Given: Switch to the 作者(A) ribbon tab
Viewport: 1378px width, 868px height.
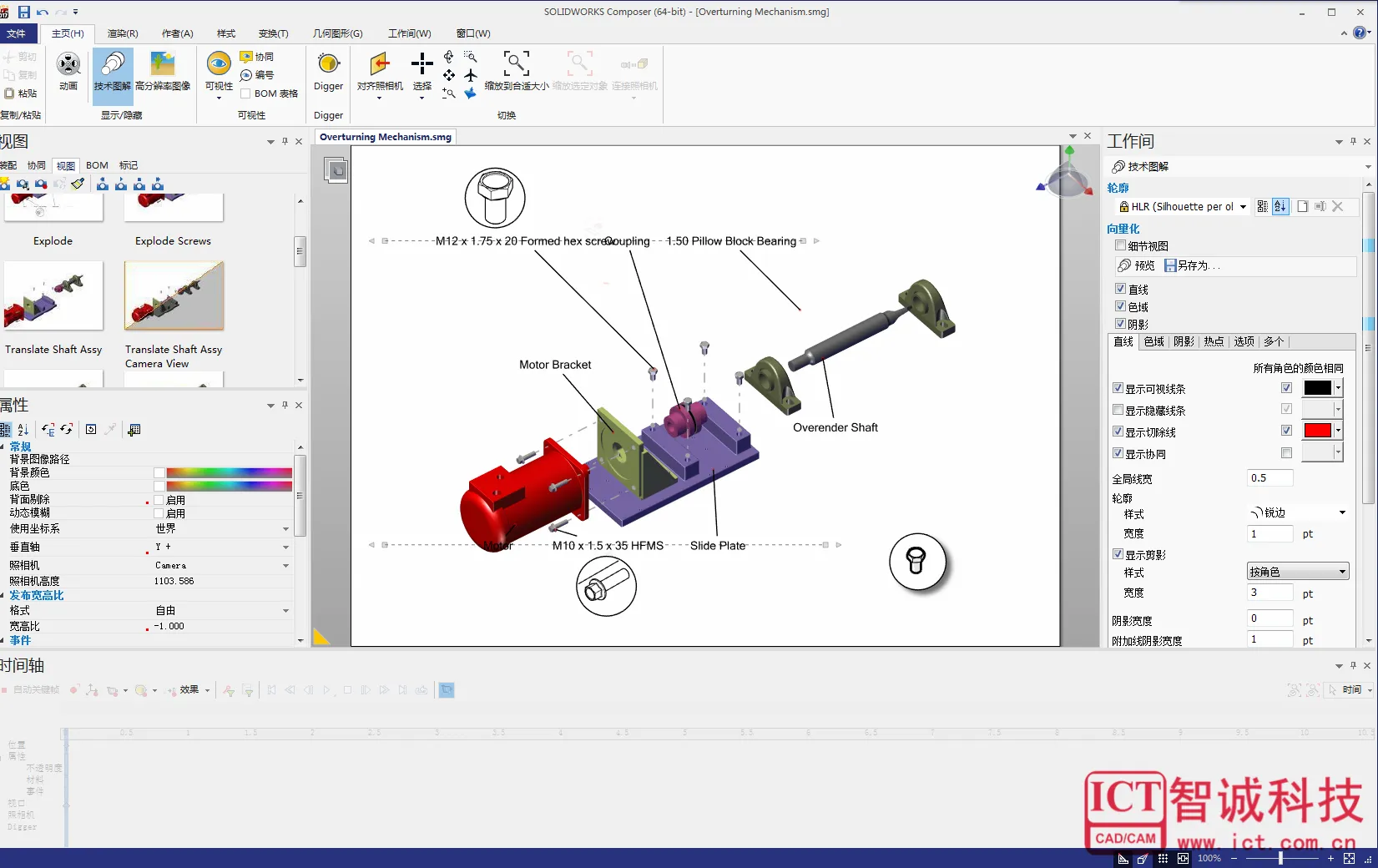Looking at the screenshot, I should 177,33.
